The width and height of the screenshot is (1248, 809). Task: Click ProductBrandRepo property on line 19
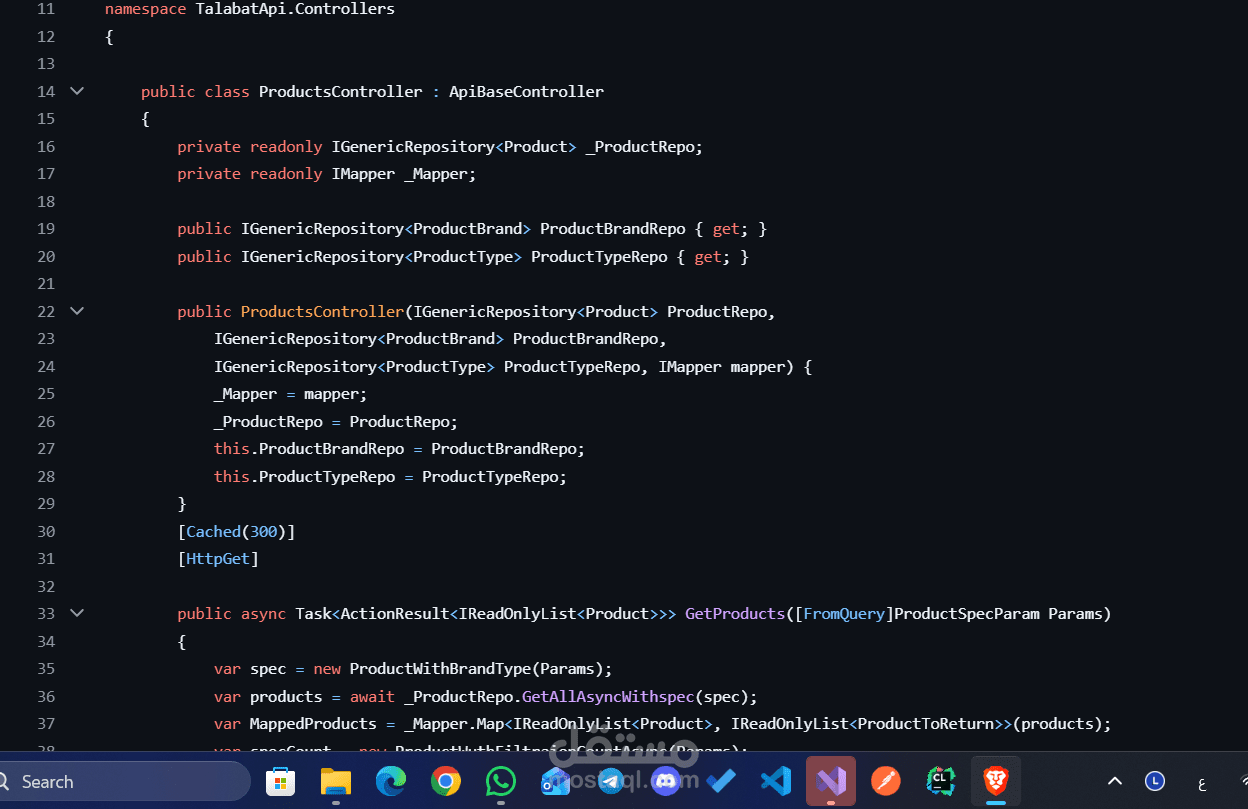[x=613, y=229]
